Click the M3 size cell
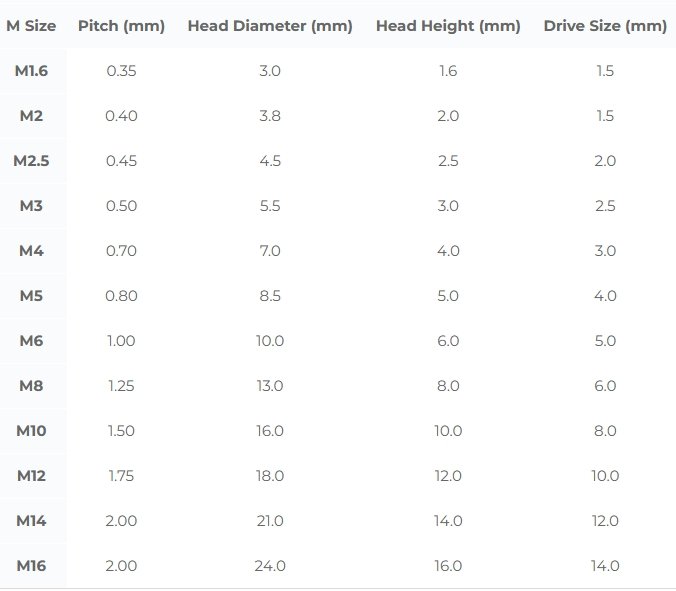 point(31,206)
